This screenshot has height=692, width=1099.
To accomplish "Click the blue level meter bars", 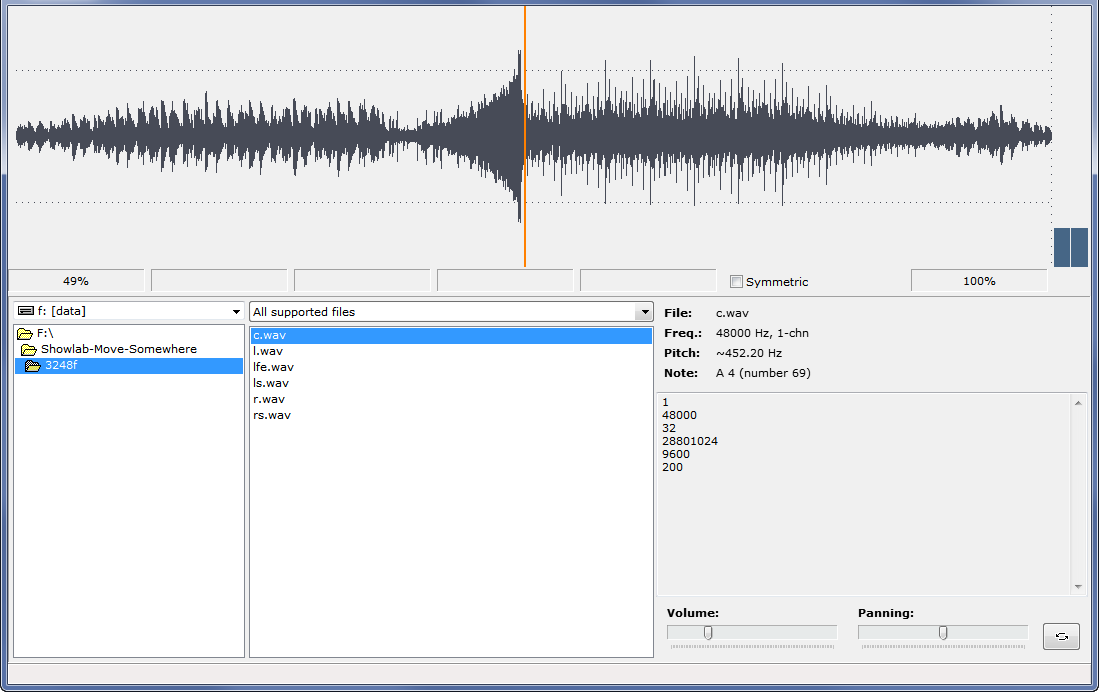I will point(1070,247).
